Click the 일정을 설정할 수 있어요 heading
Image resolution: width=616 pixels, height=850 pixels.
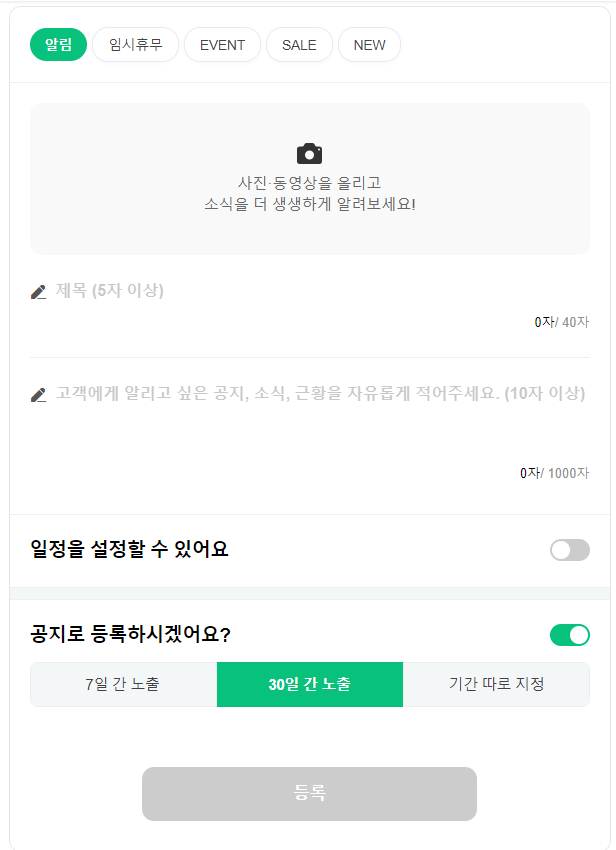click(129, 549)
